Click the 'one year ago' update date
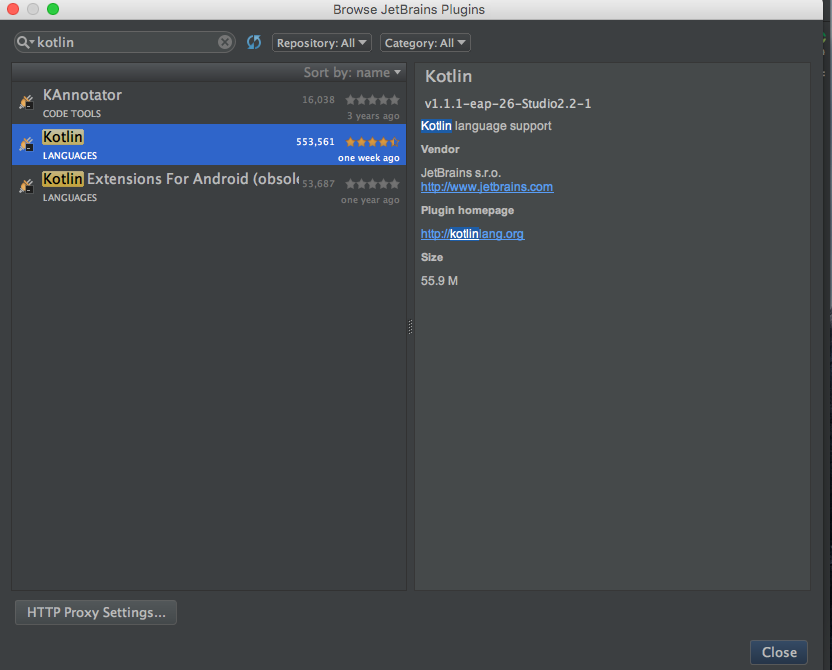This screenshot has width=832, height=670. click(370, 200)
